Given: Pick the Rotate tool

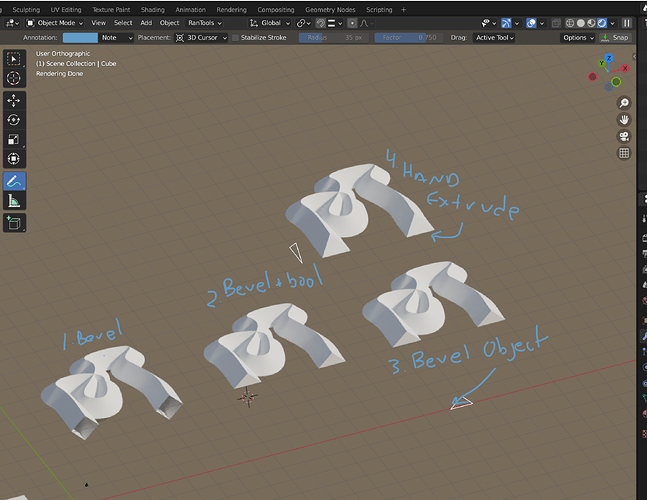Looking at the screenshot, I should [x=14, y=120].
